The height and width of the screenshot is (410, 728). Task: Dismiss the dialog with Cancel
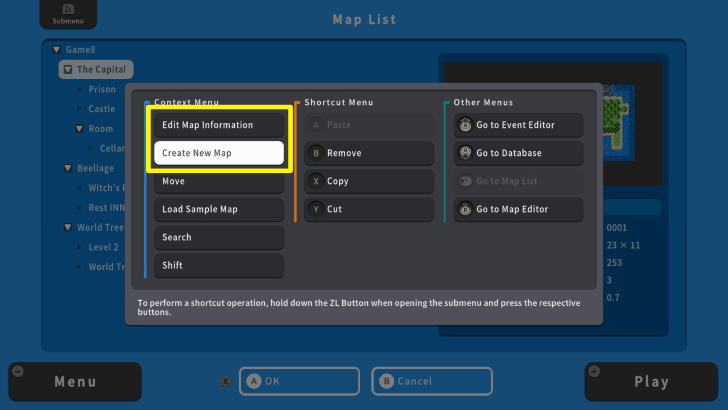click(x=432, y=381)
